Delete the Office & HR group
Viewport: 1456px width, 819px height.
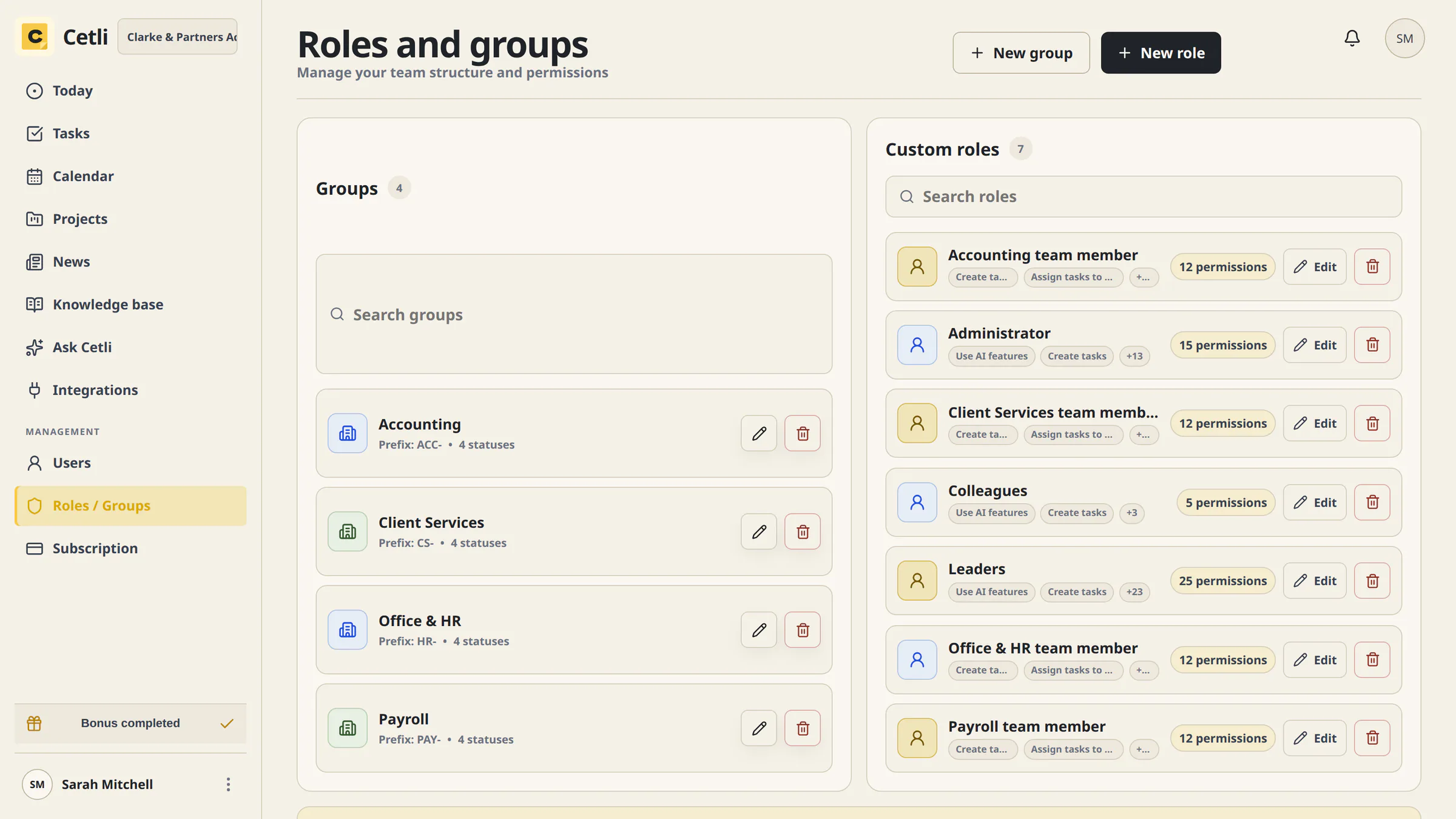coord(803,630)
